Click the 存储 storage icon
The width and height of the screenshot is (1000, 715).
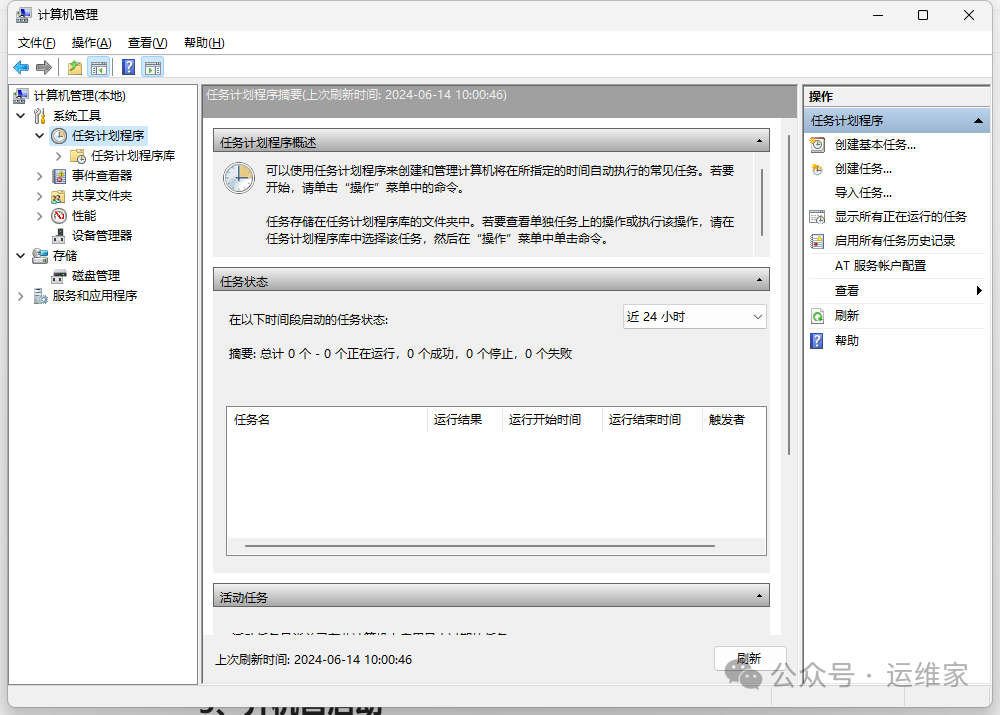pos(40,256)
